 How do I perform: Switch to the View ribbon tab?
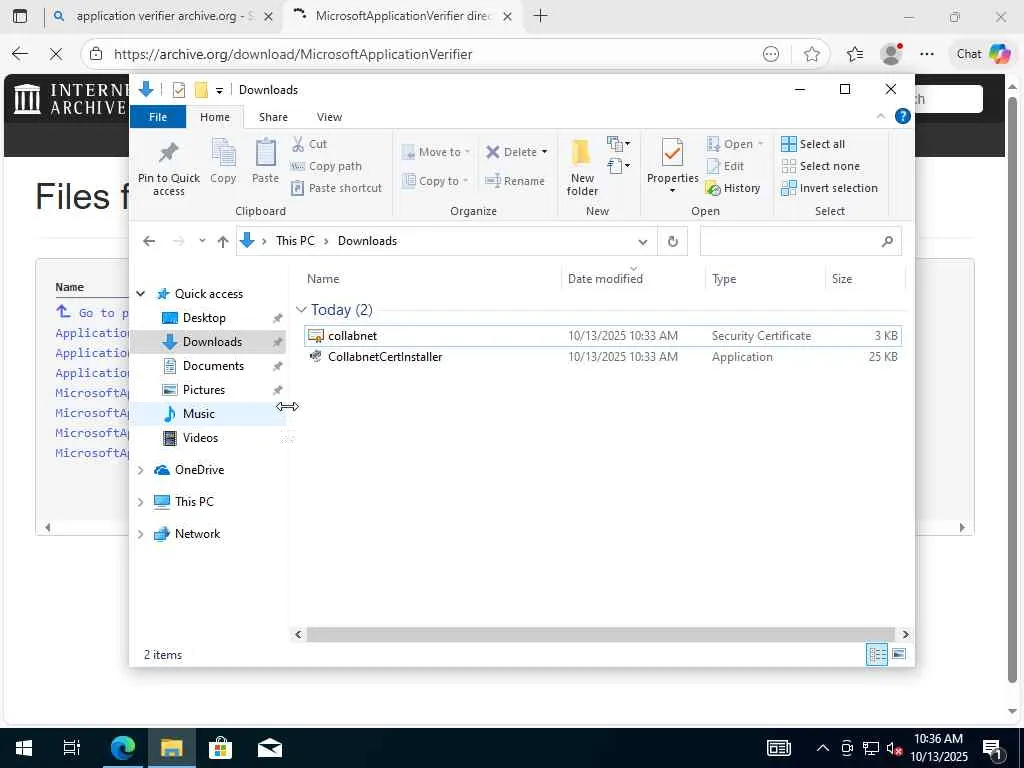click(329, 117)
